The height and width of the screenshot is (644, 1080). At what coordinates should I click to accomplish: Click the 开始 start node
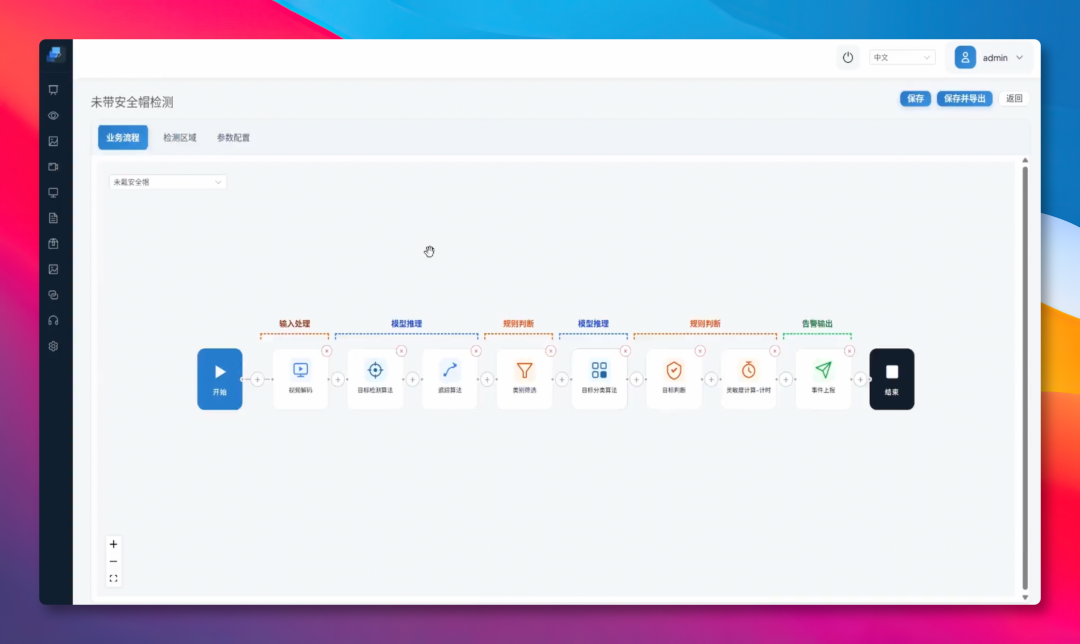pos(220,379)
